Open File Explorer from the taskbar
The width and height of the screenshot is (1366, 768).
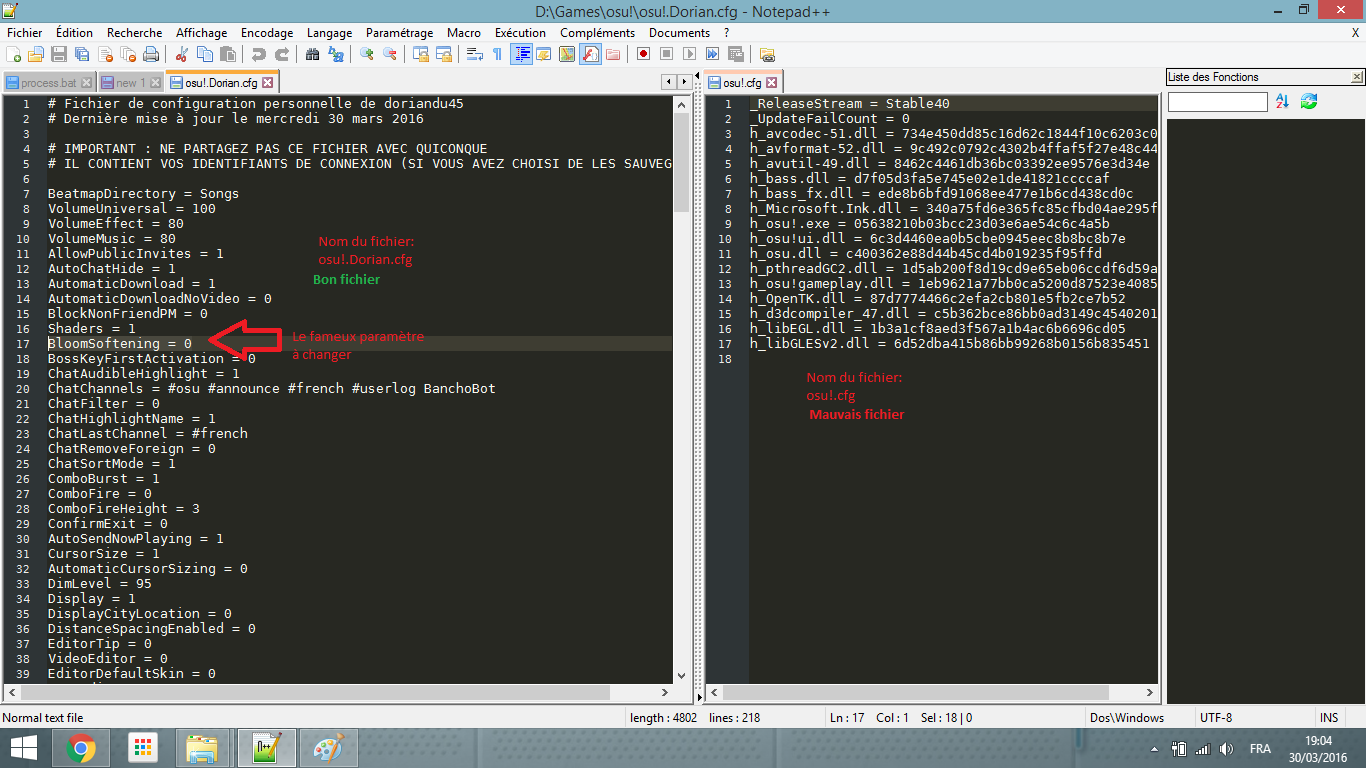201,748
